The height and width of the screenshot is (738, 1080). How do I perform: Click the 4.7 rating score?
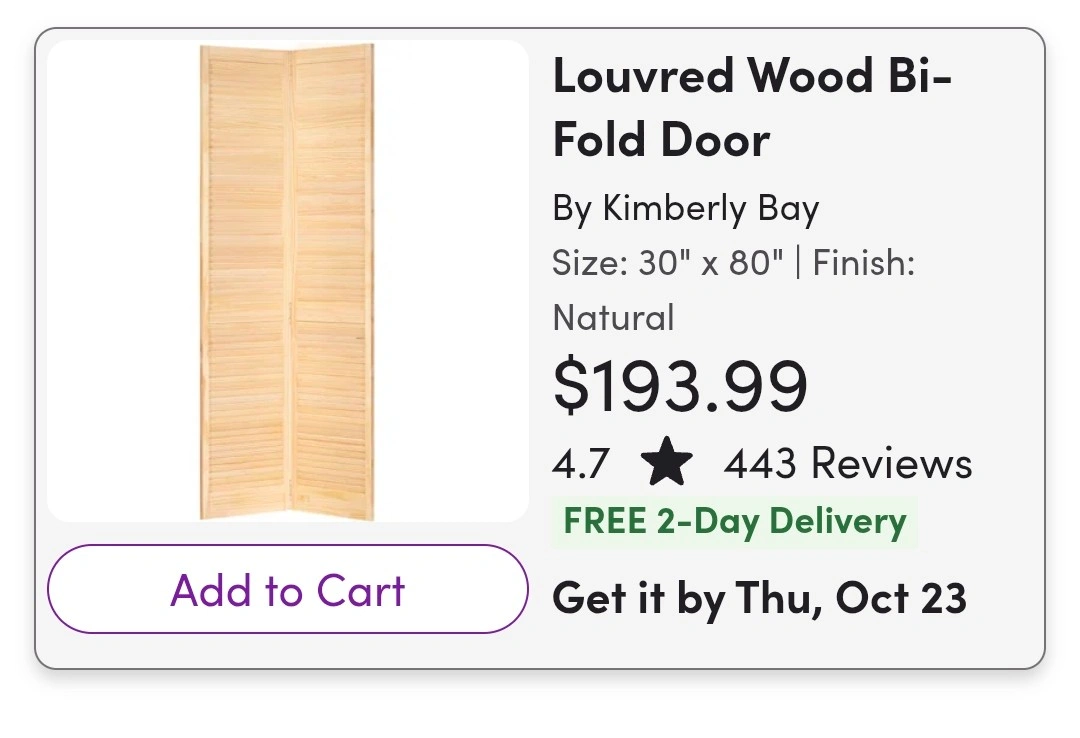click(x=581, y=464)
